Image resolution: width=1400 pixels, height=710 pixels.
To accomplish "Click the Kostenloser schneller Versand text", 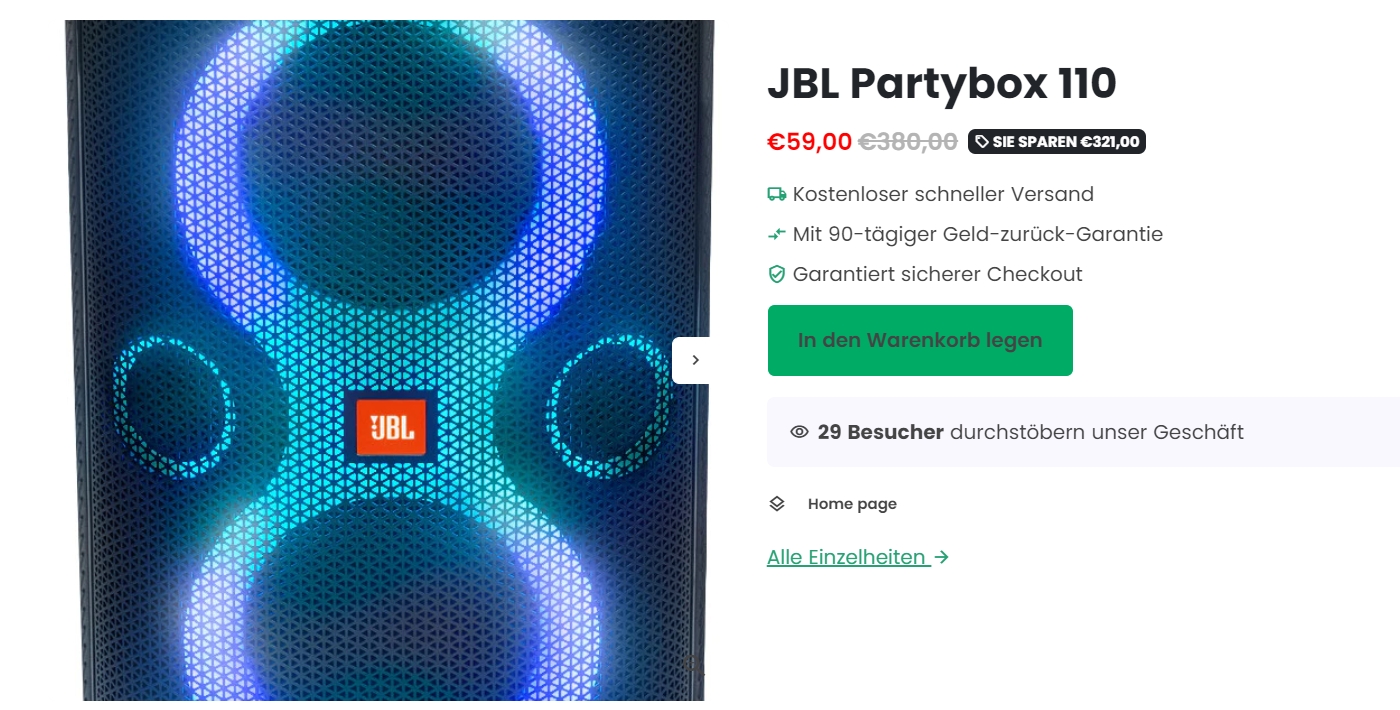I will click(943, 194).
